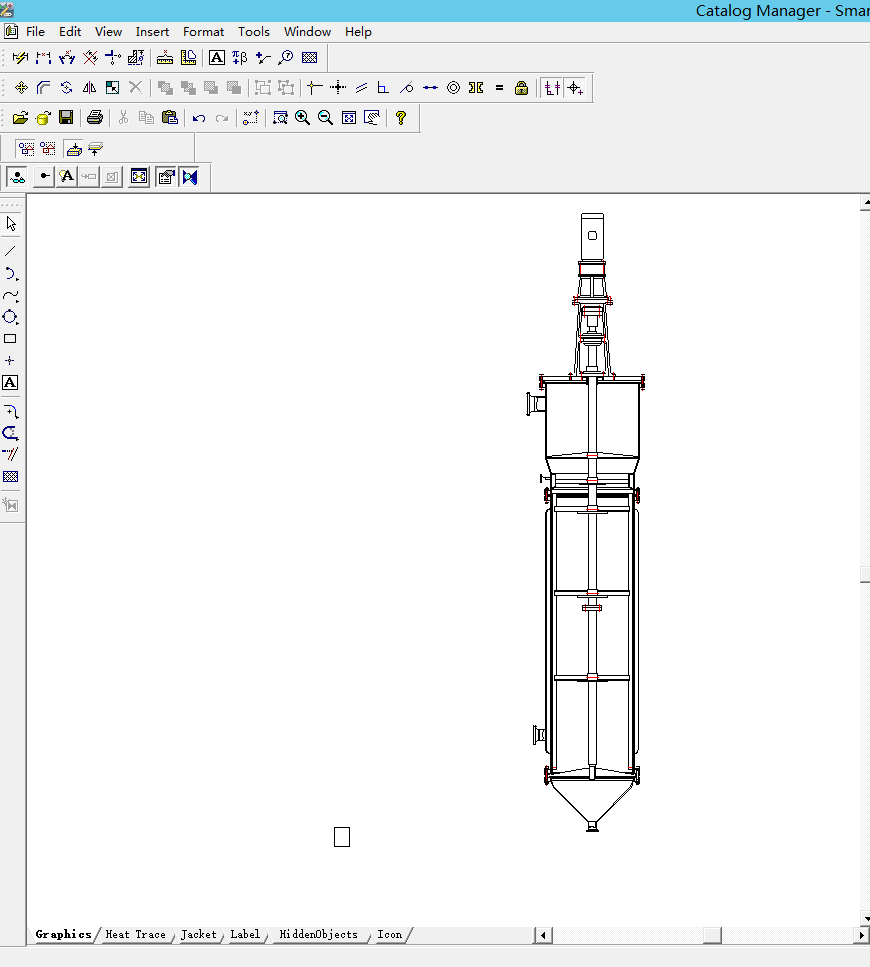Click the horizontal scrollbar left arrow
The height and width of the screenshot is (967, 870).
(x=543, y=935)
